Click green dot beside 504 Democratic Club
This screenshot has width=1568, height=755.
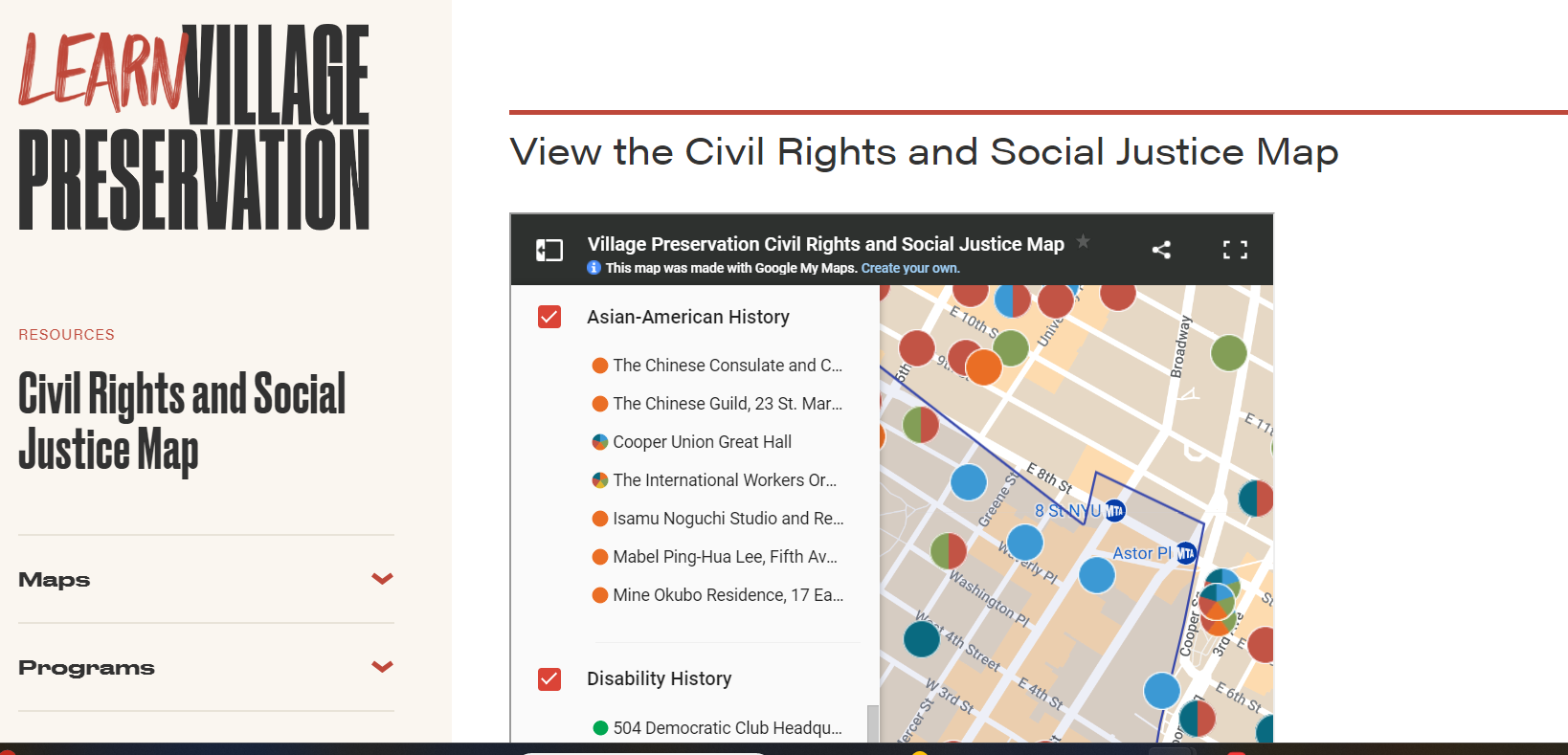600,728
